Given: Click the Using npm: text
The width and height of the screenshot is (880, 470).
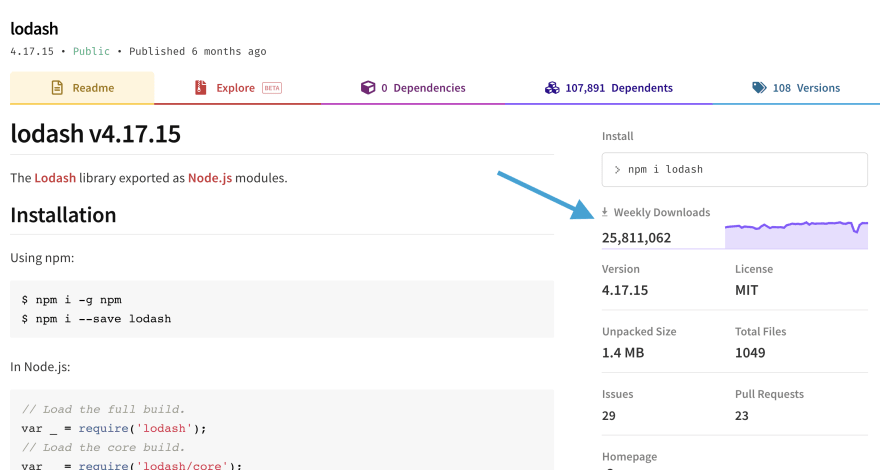Looking at the screenshot, I should coord(42,258).
